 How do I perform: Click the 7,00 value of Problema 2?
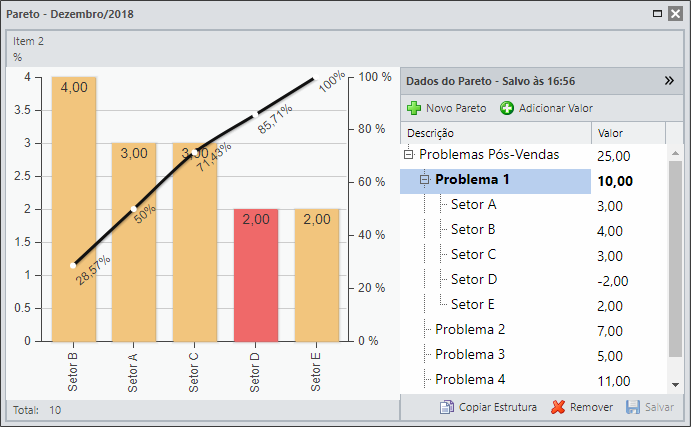pos(610,331)
